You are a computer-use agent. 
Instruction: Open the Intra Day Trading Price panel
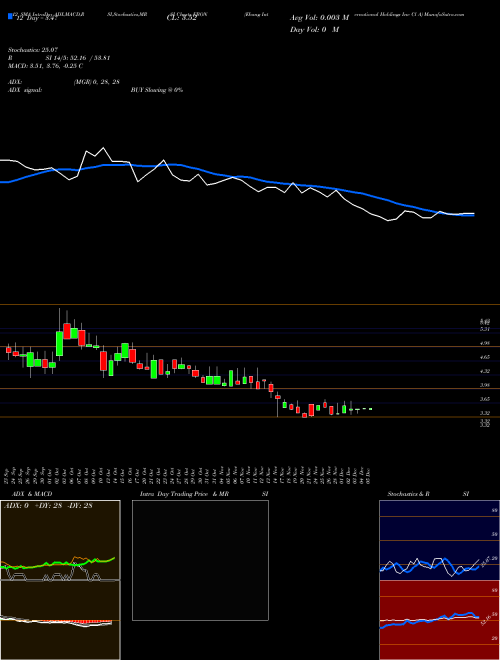[200, 560]
